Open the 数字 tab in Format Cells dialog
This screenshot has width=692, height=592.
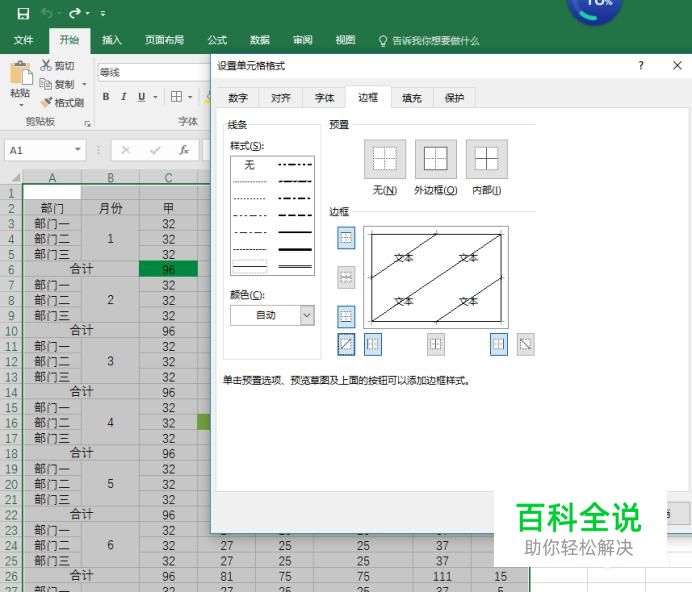point(238,98)
